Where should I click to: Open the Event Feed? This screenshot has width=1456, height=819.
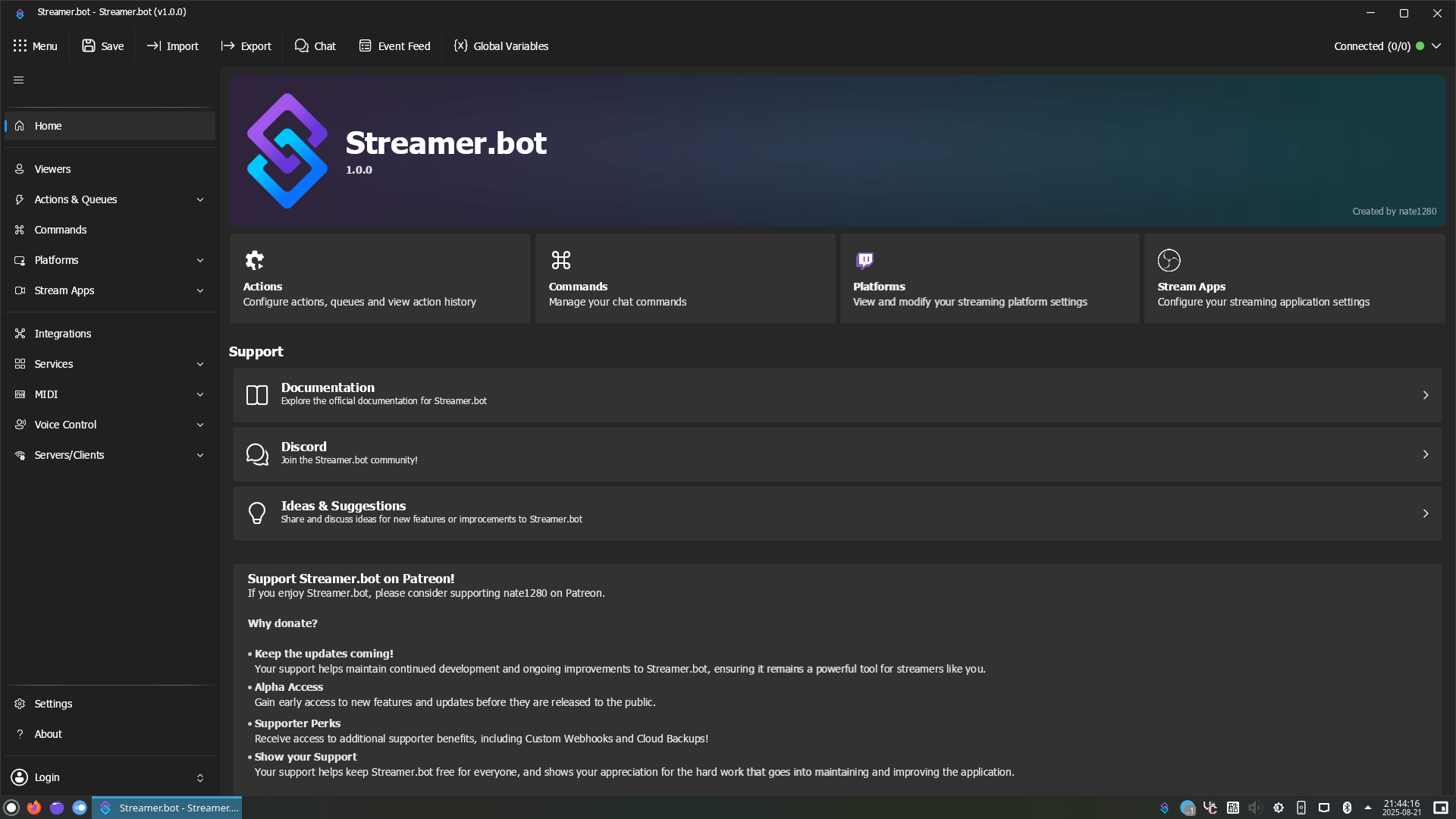tap(394, 45)
